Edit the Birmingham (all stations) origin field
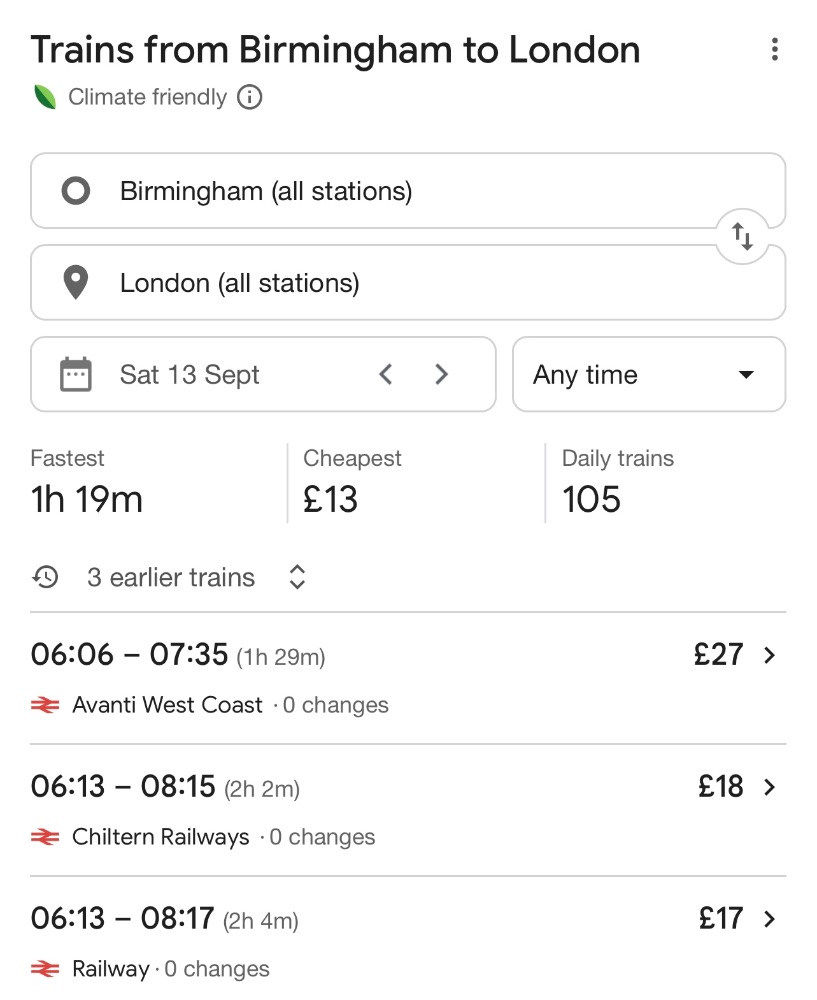 point(408,191)
